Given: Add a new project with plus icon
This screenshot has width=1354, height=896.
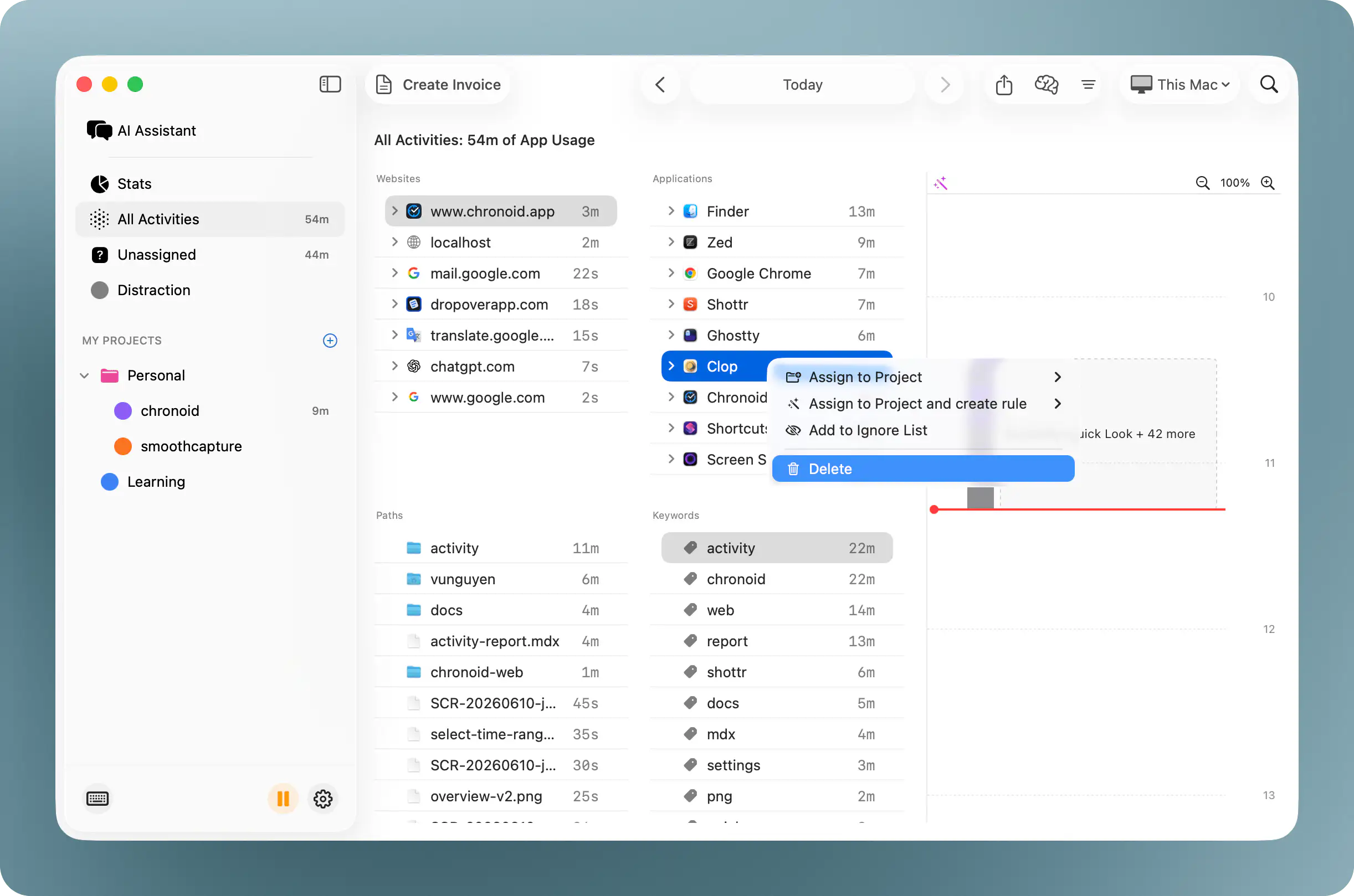Looking at the screenshot, I should pos(330,341).
